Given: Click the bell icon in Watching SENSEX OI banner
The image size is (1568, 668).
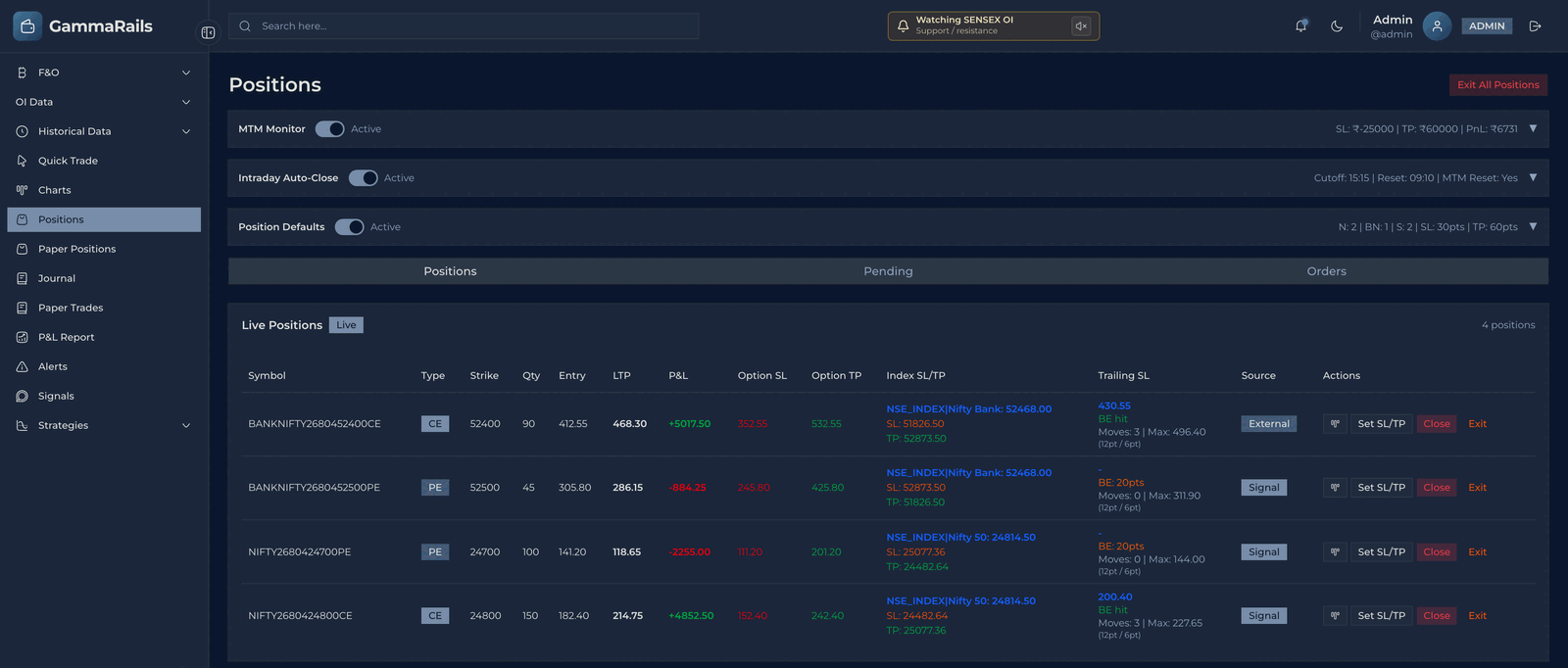Looking at the screenshot, I should tap(904, 26).
